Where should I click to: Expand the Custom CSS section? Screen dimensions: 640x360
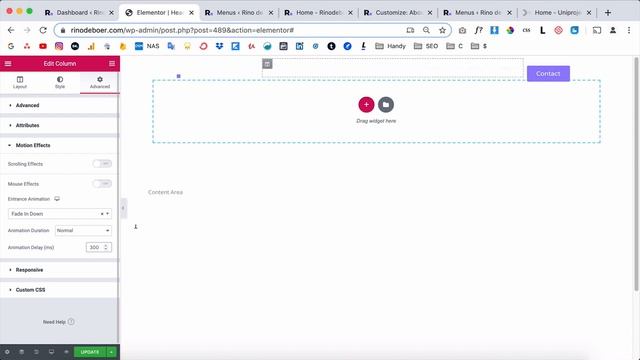point(59,290)
